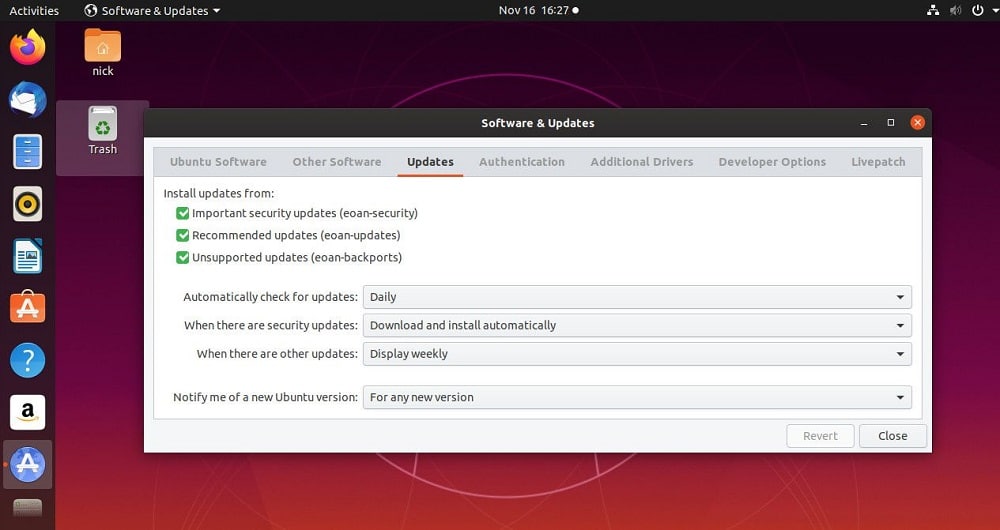Image resolution: width=1000 pixels, height=530 pixels.
Task: Select the Updates tab
Action: tap(430, 162)
